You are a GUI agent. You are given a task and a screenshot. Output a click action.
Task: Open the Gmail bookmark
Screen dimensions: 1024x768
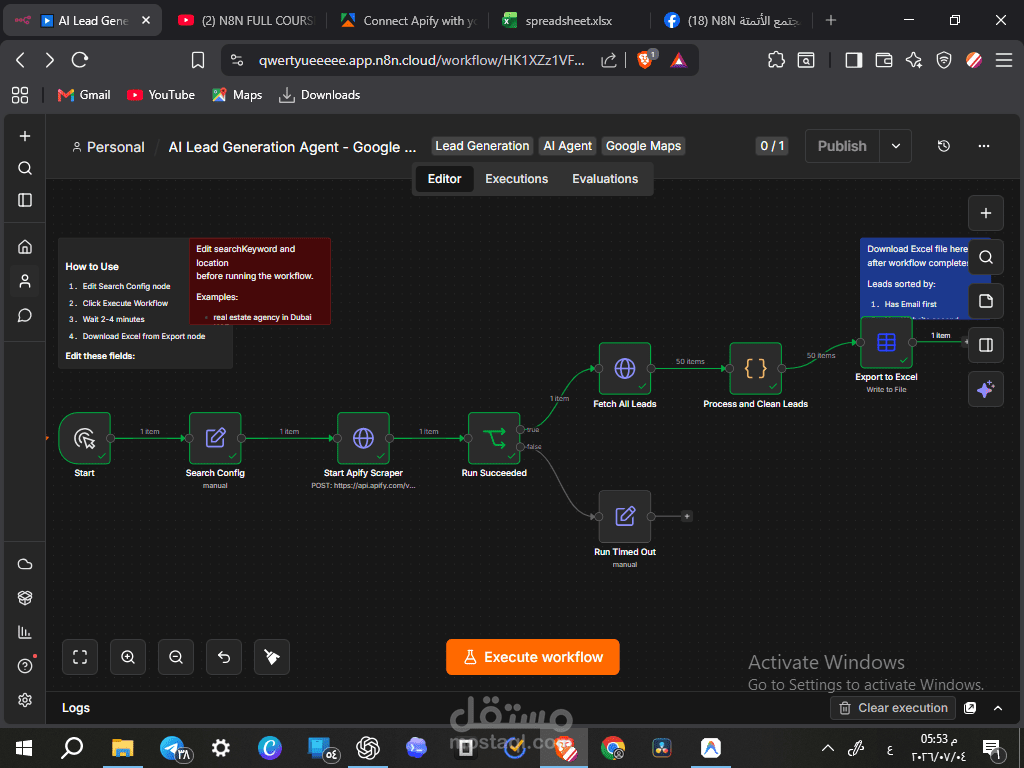(x=84, y=95)
